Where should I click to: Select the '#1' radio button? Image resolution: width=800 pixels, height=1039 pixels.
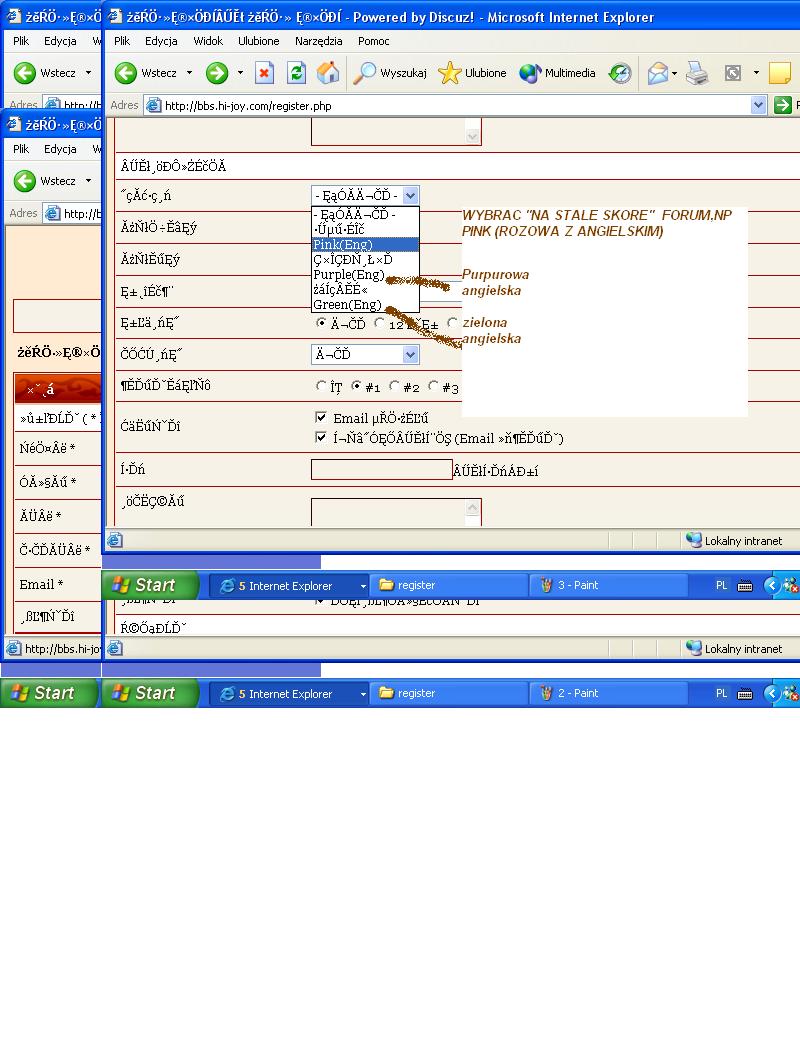click(356, 386)
